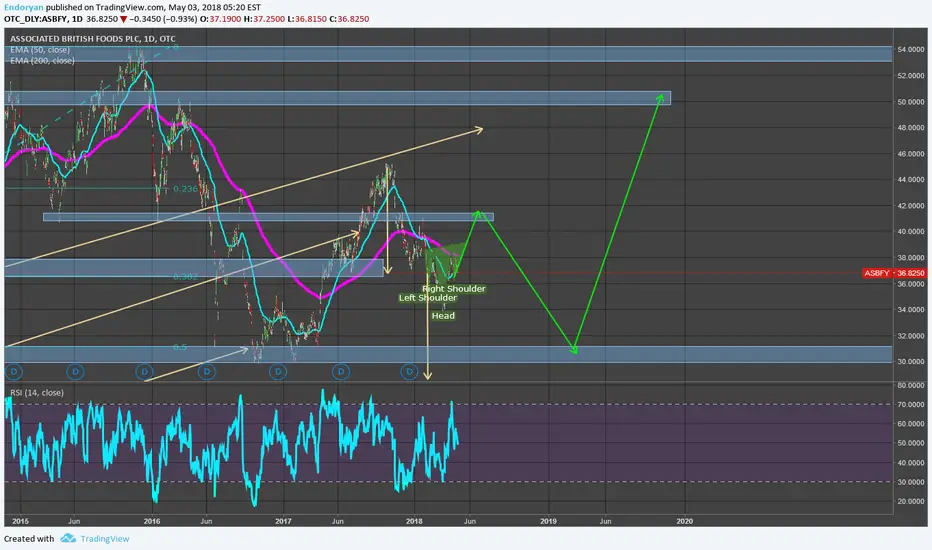Click the 0.382 Fibonacci level label
The width and height of the screenshot is (932, 550).
(x=185, y=276)
